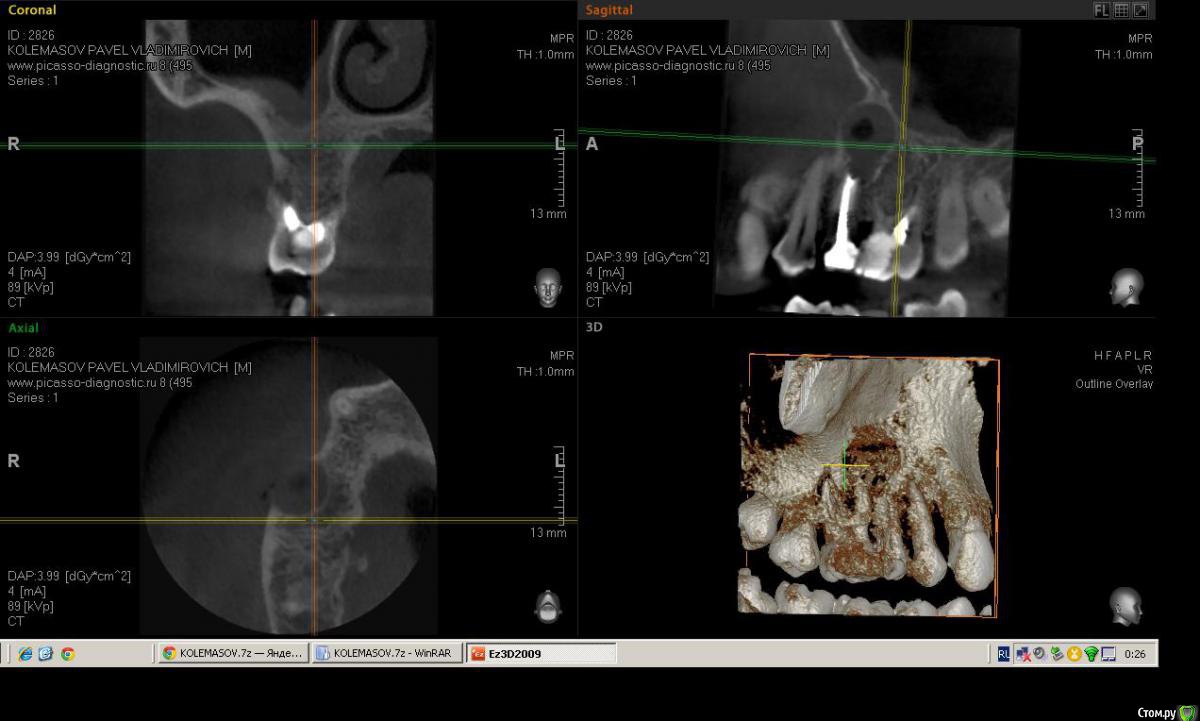Click the side-profile head icon in Sagittal view
This screenshot has width=1200, height=721.
click(x=1125, y=287)
